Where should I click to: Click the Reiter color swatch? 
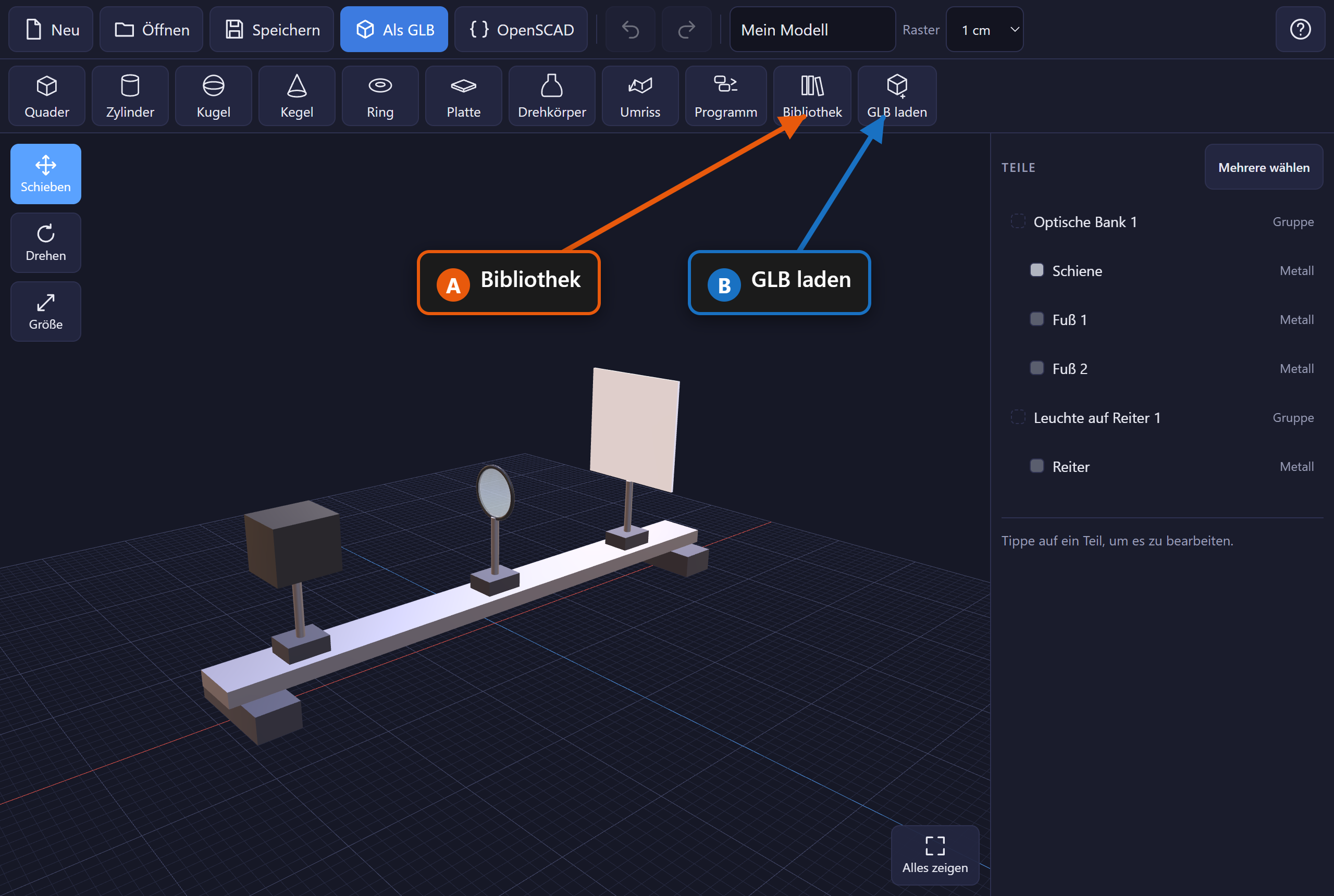pyautogui.click(x=1037, y=466)
